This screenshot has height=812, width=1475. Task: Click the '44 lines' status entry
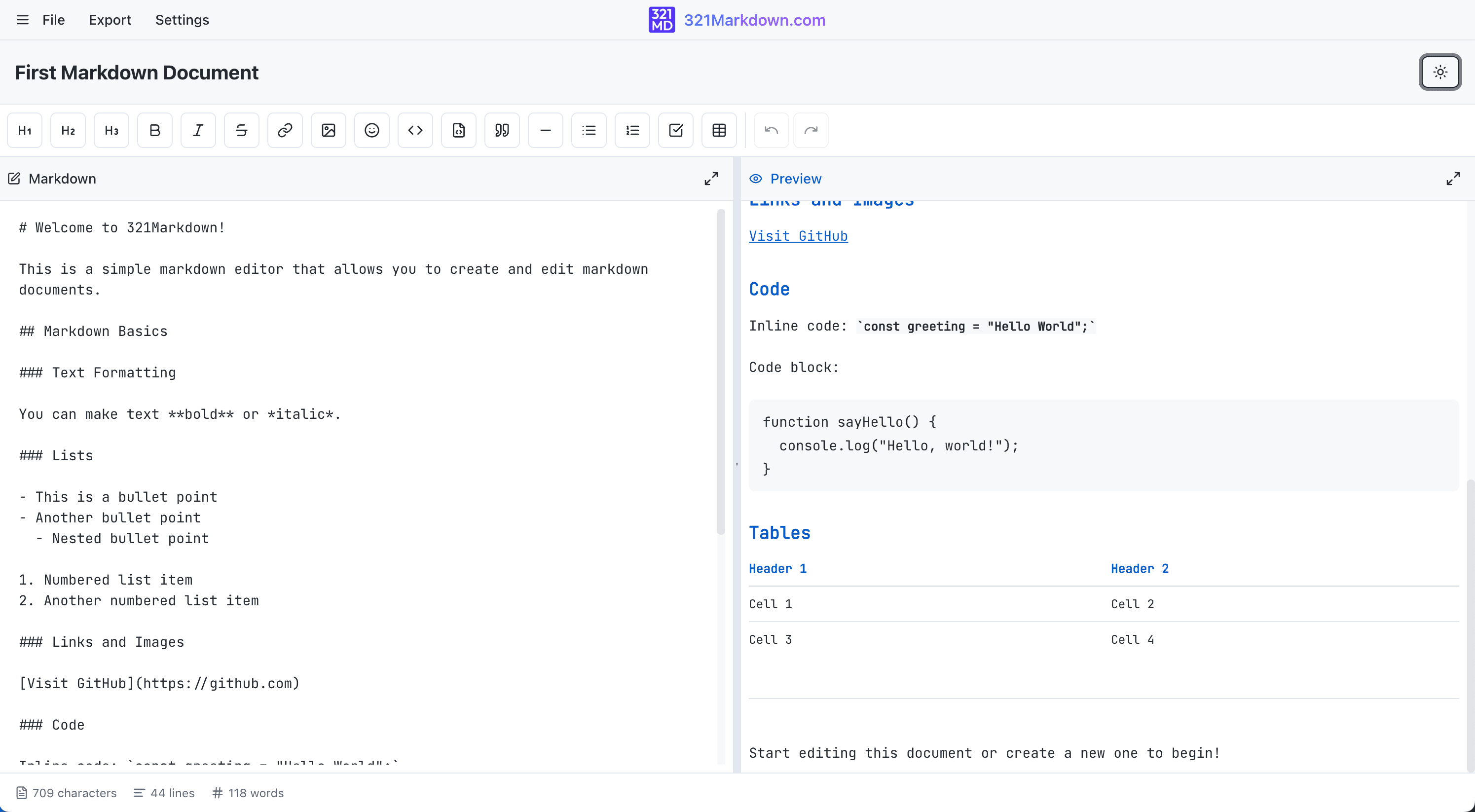click(x=164, y=793)
